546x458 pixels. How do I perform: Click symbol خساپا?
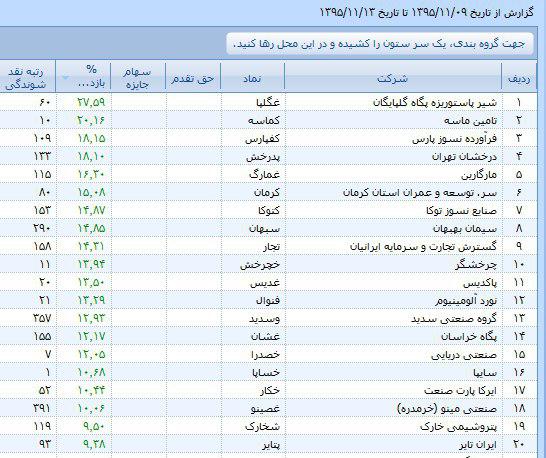266,373
